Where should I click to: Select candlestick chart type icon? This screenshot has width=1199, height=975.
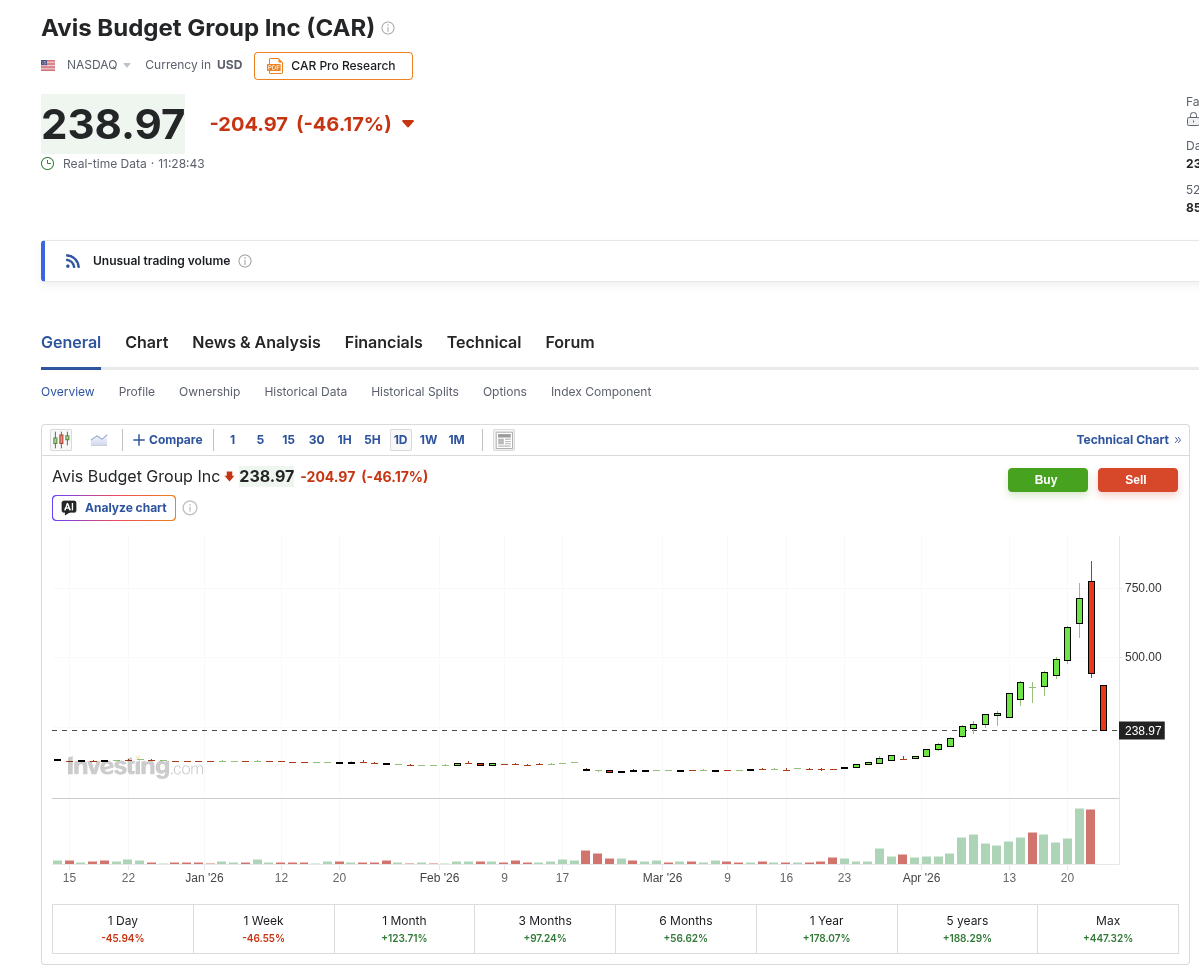pyautogui.click(x=61, y=440)
